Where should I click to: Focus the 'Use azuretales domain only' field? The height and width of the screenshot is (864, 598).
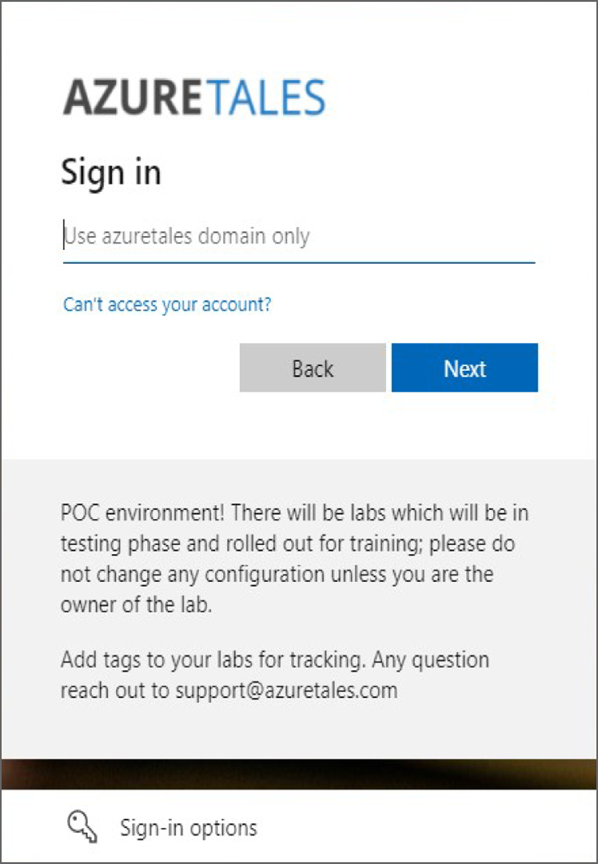coord(299,236)
